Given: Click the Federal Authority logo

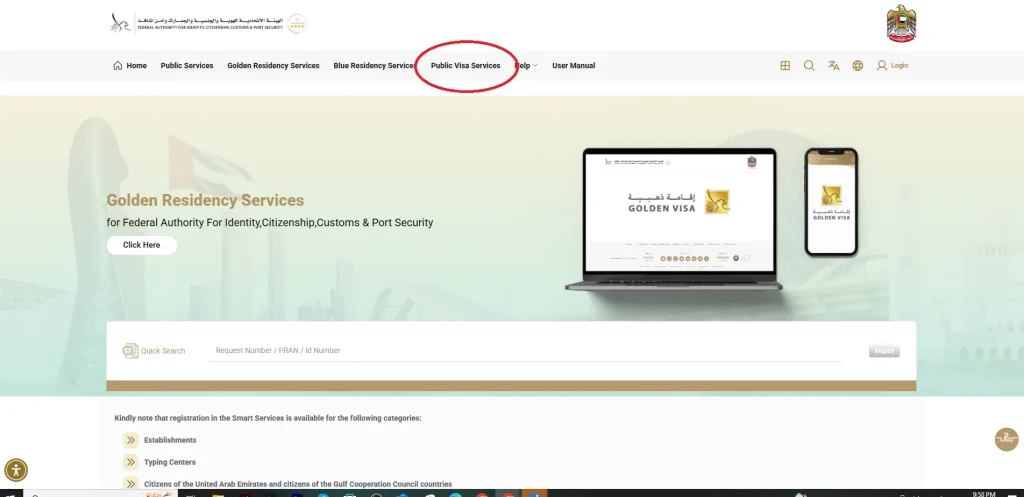Looking at the screenshot, I should pos(197,23).
